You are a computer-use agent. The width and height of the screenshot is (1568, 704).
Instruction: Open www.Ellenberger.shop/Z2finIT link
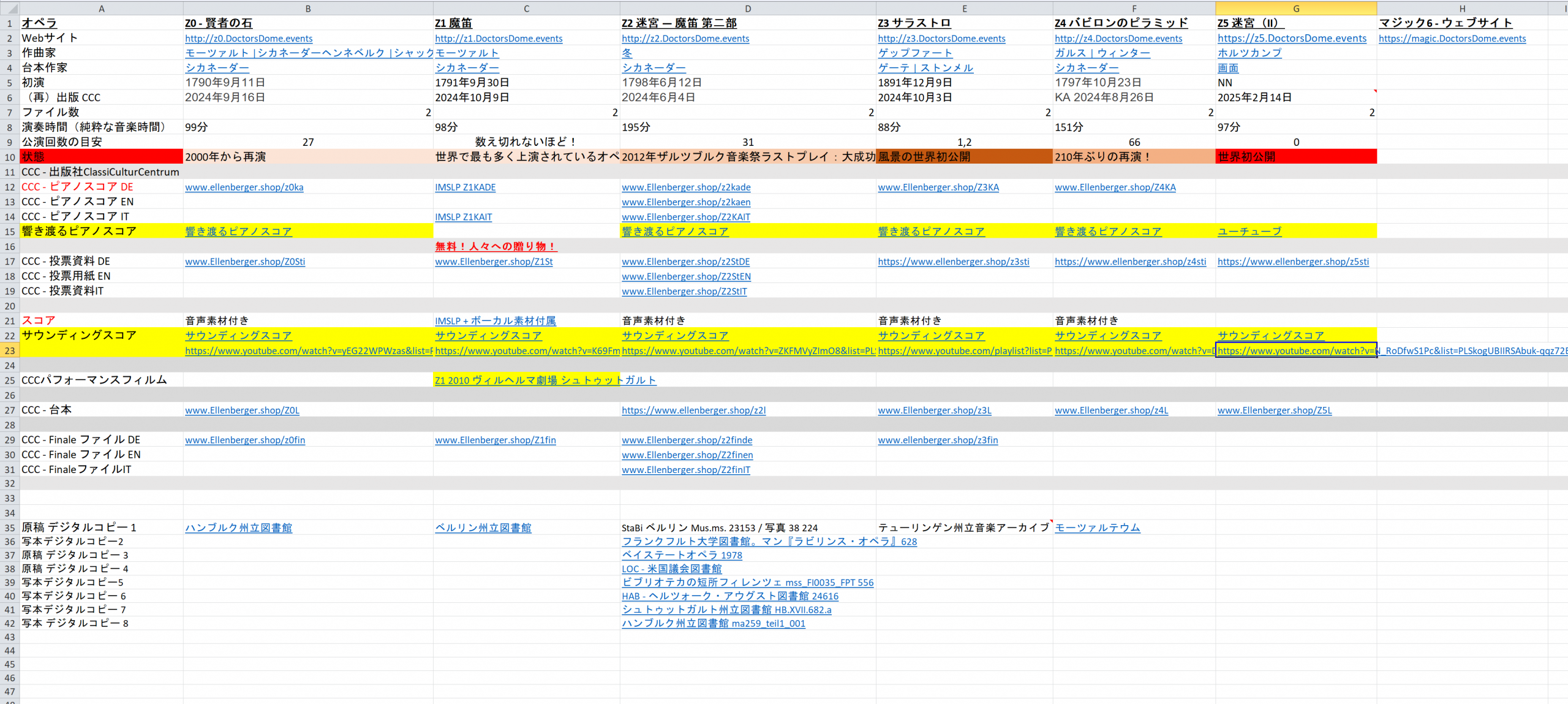686,469
